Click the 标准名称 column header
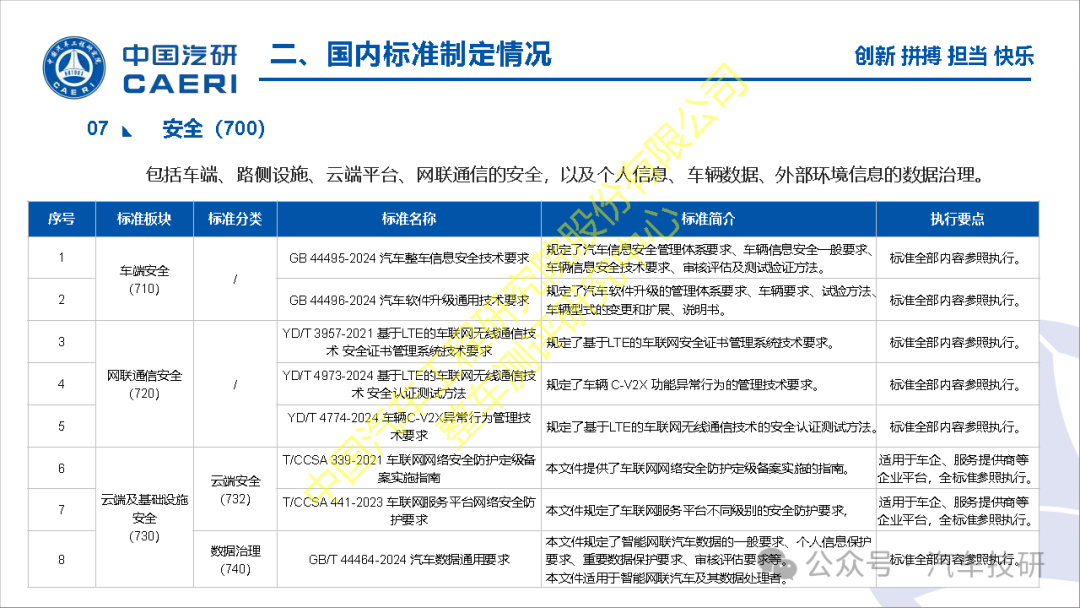This screenshot has width=1080, height=608. pyautogui.click(x=409, y=219)
